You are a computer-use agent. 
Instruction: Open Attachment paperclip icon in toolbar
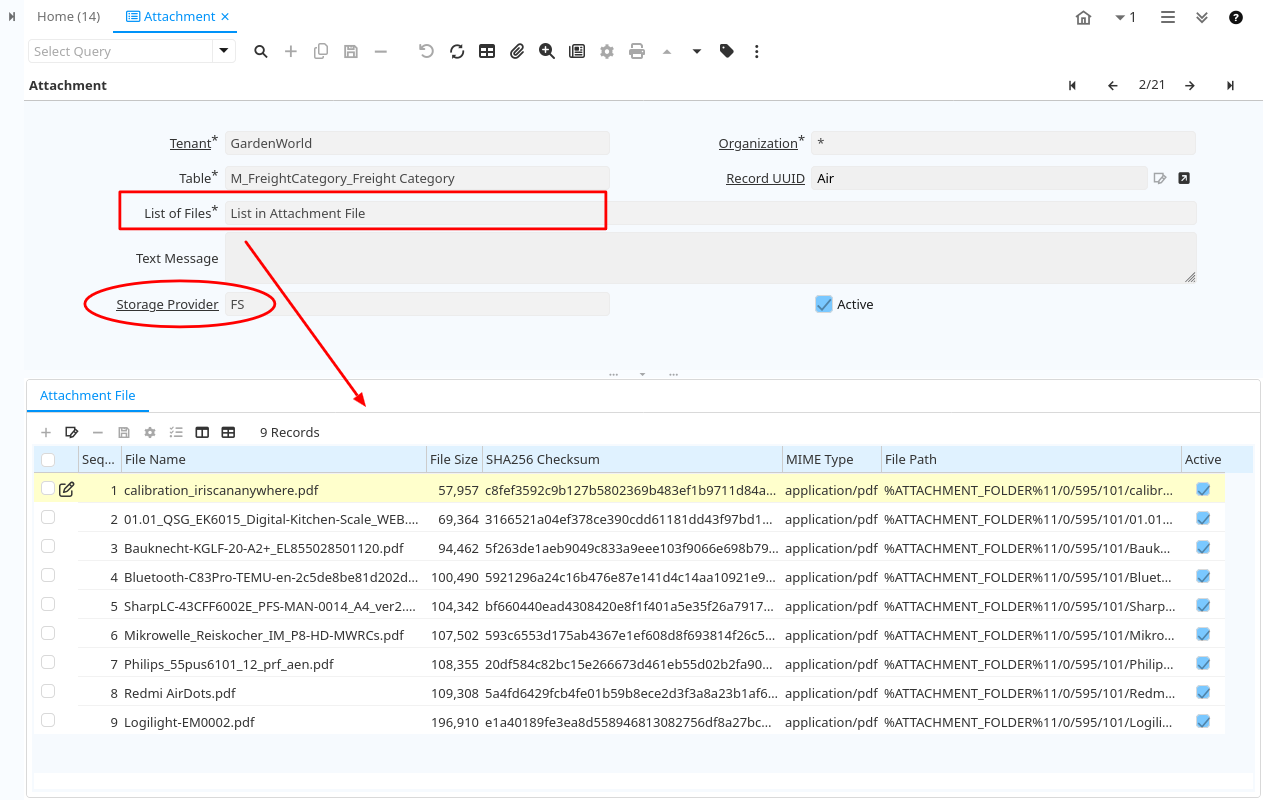[517, 51]
